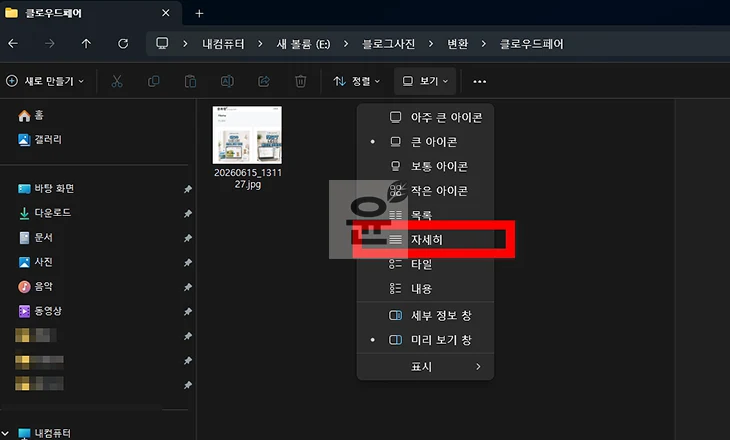
Task: Go forward with the right arrow
Action: [49, 44]
